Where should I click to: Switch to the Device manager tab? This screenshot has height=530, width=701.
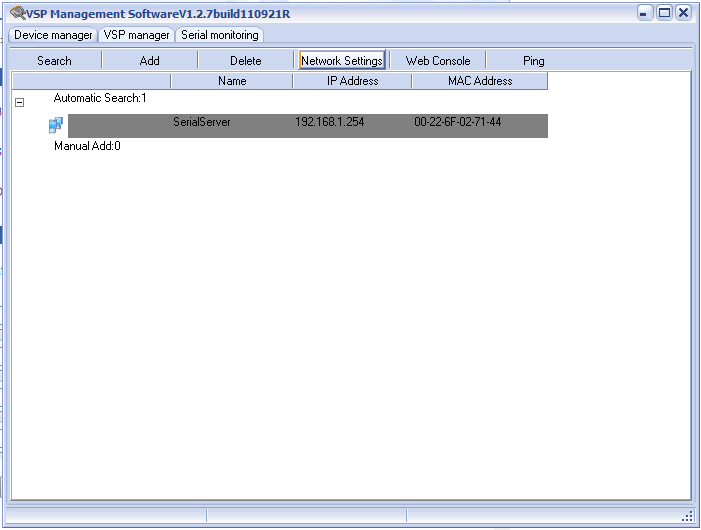(53, 35)
